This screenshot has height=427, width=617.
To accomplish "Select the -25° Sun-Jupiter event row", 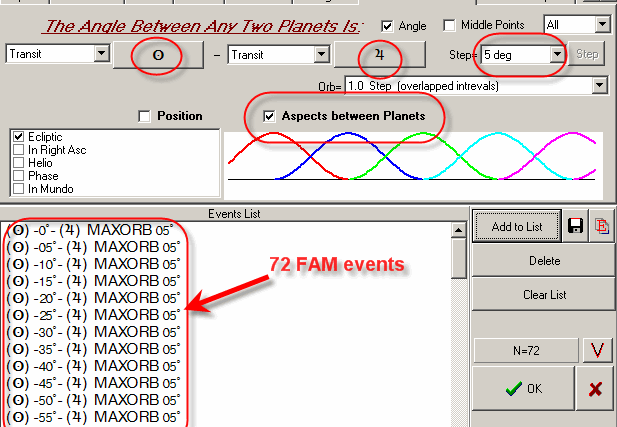I will click(95, 314).
